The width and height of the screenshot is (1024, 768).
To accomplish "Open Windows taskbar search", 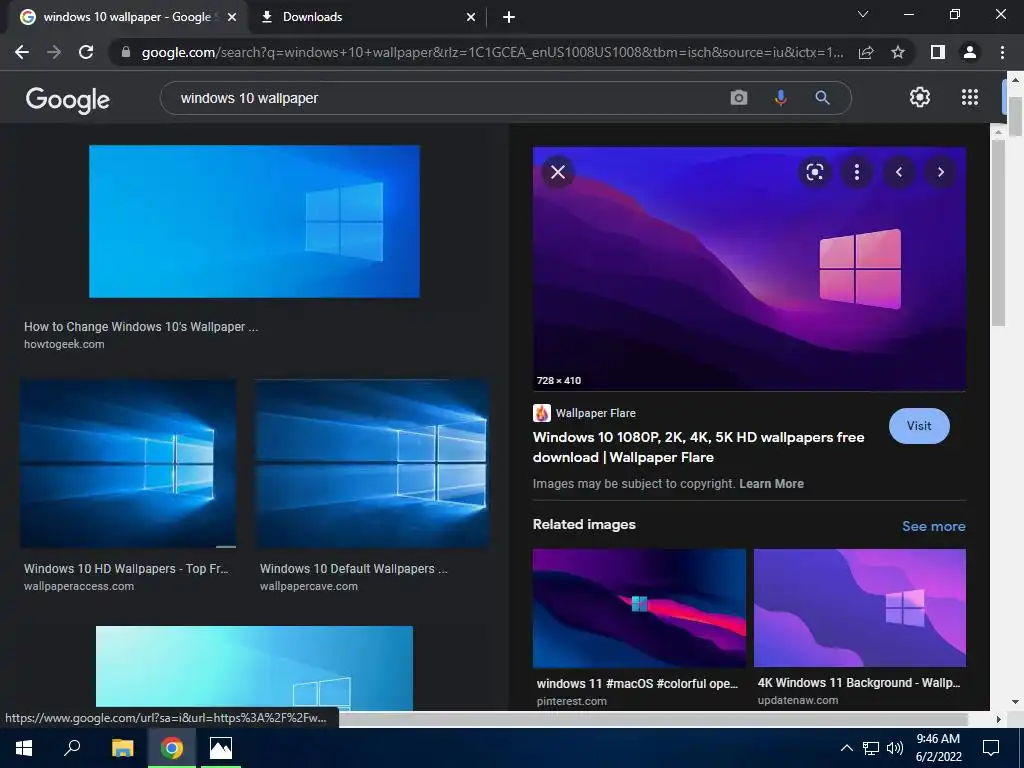I will click(72, 748).
